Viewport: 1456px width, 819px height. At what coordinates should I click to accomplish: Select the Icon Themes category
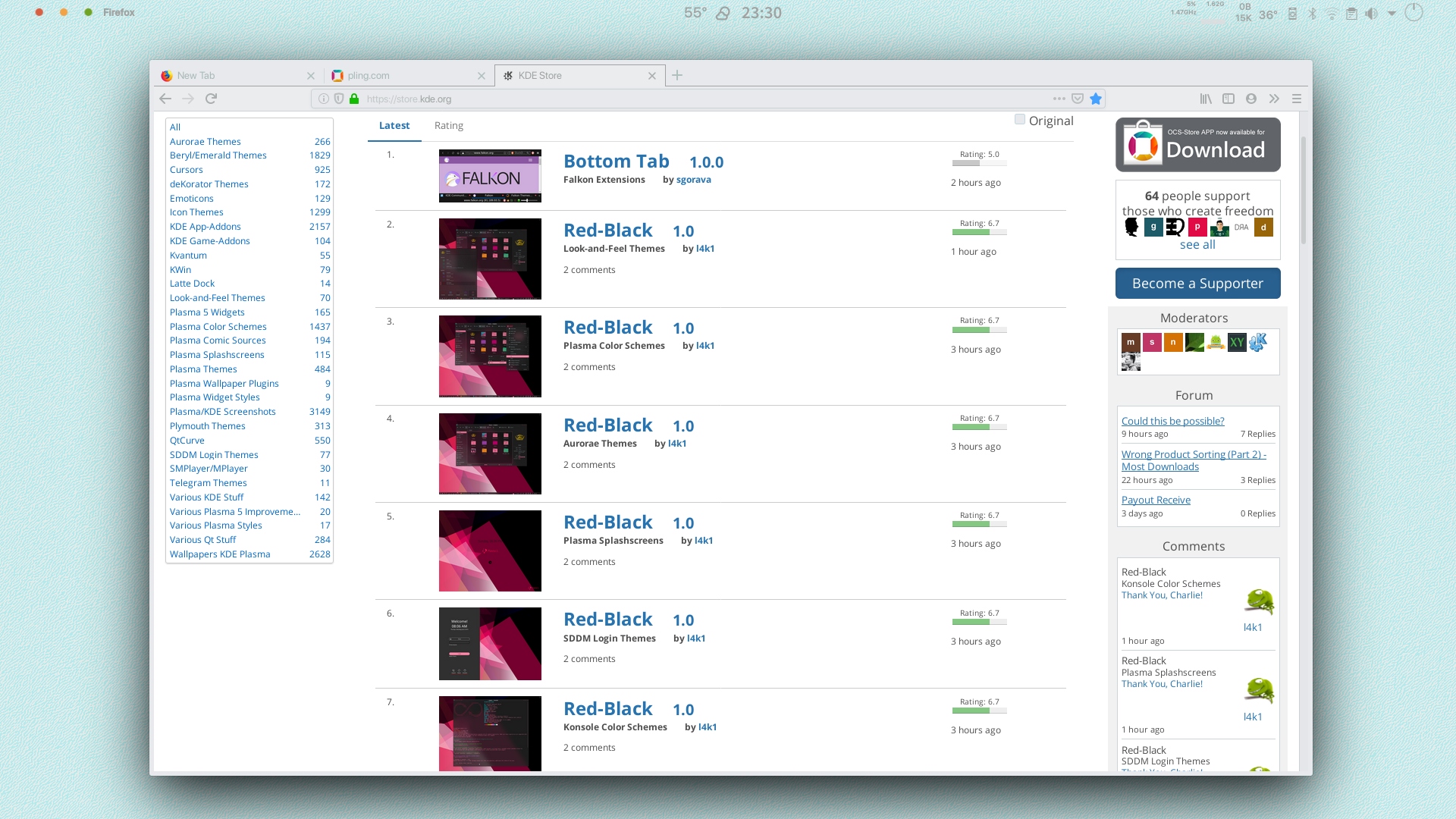click(196, 212)
